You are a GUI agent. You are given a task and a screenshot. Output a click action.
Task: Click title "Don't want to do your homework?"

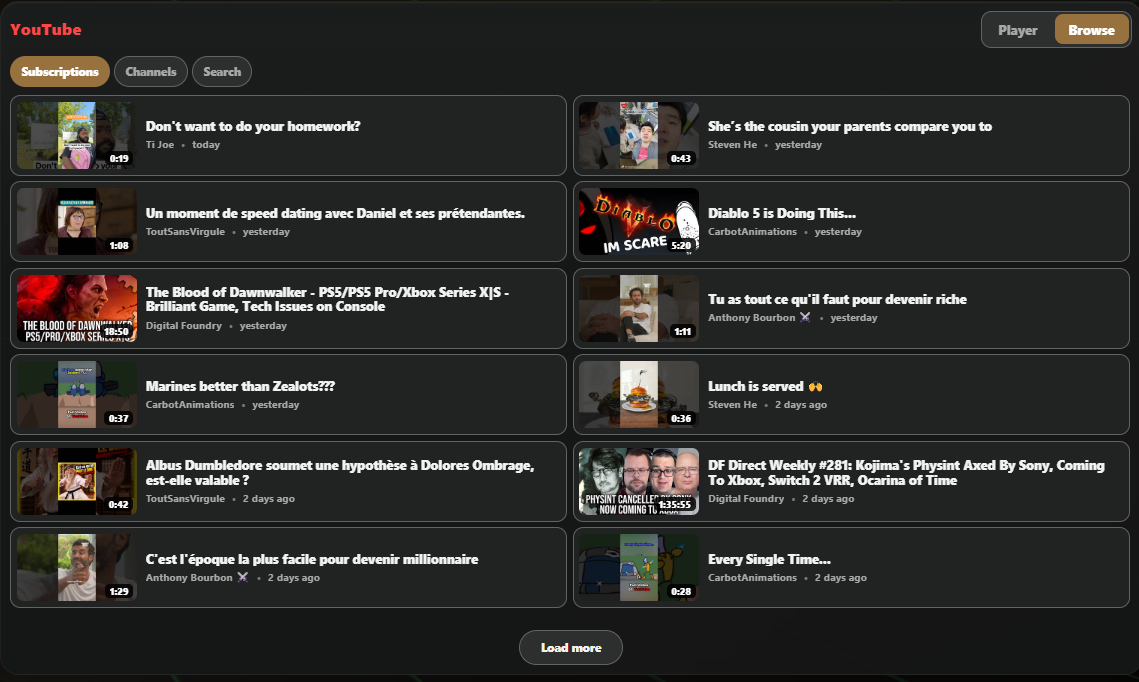(x=253, y=126)
